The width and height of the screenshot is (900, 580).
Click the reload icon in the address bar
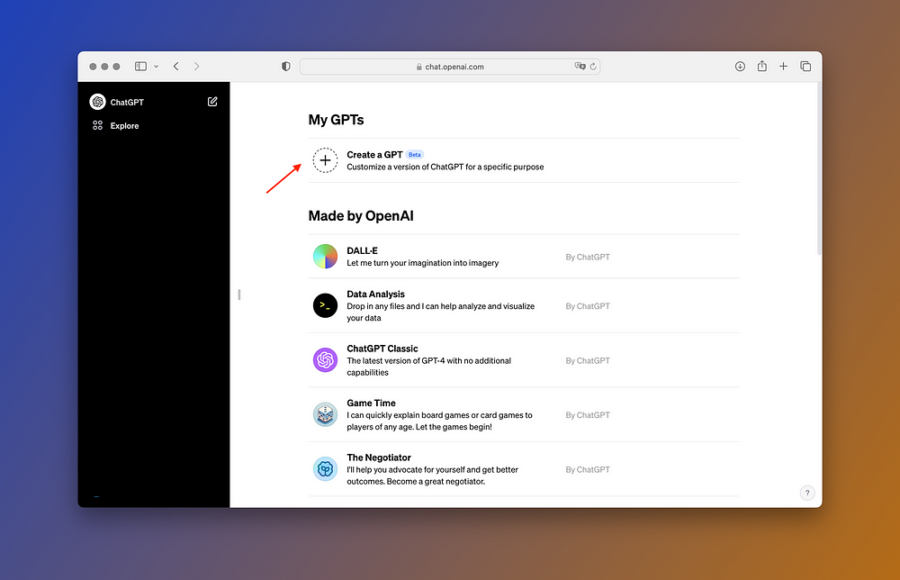tap(592, 66)
